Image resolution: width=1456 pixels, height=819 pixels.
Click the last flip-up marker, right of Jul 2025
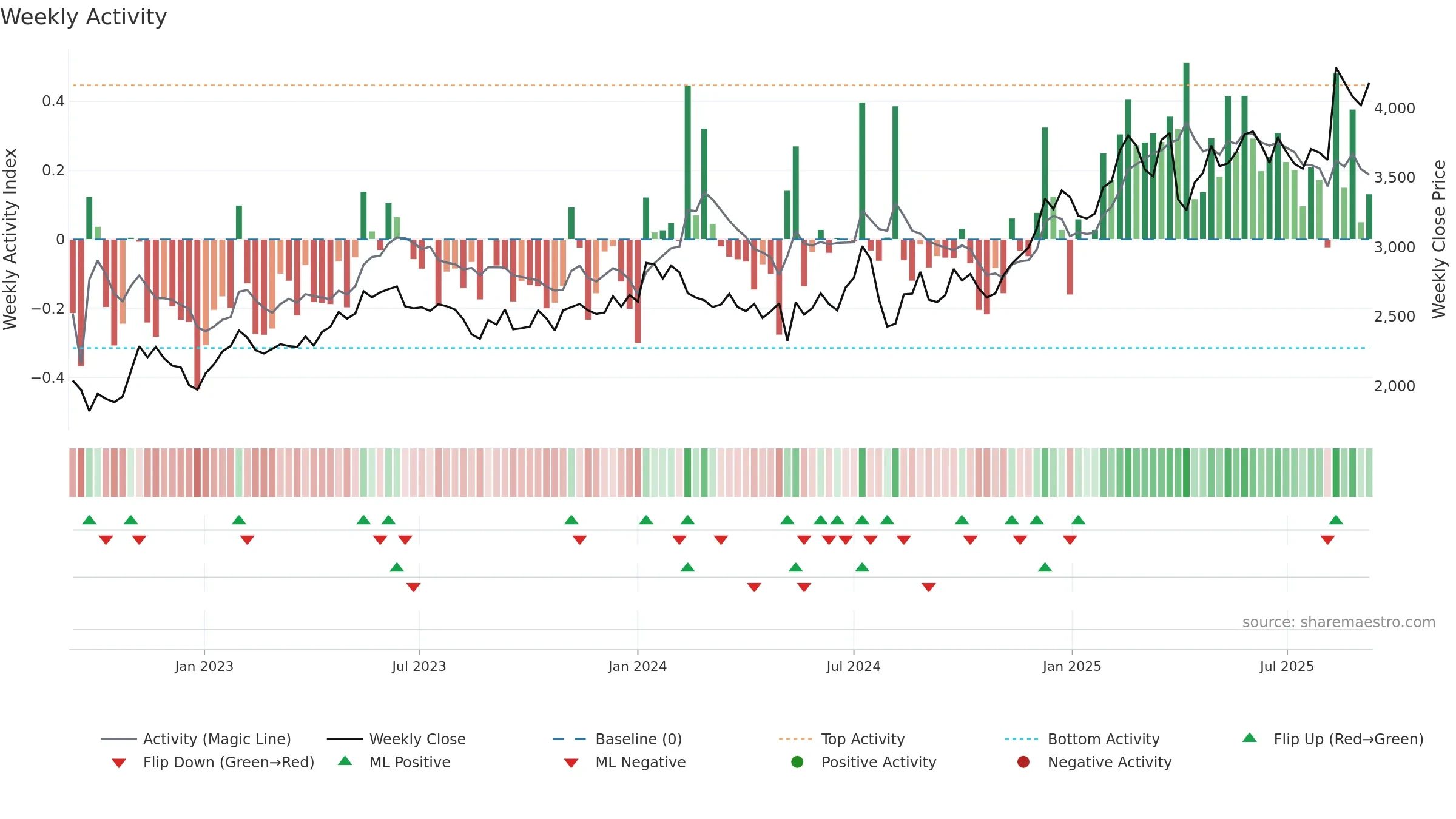(x=1336, y=520)
